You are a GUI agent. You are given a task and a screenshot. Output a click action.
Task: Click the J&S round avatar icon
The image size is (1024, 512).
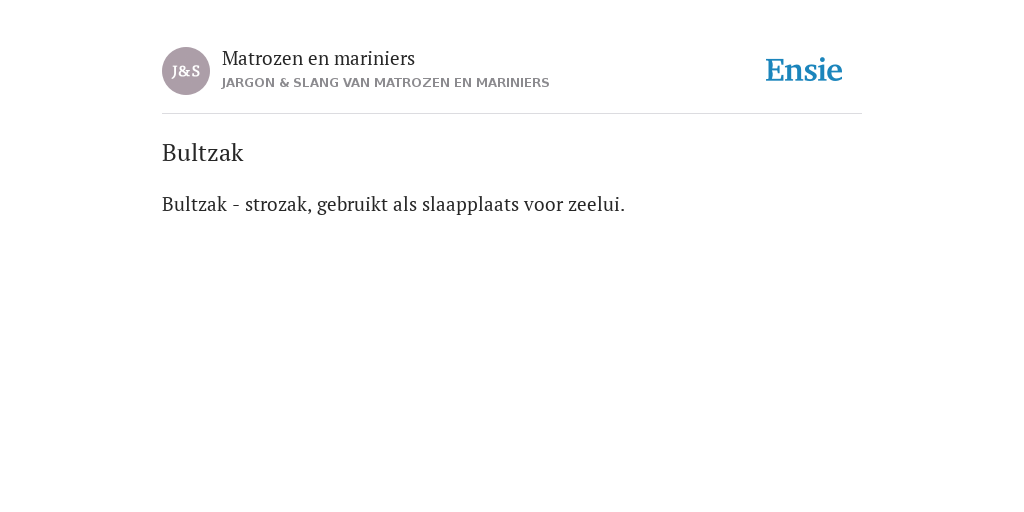(x=186, y=71)
